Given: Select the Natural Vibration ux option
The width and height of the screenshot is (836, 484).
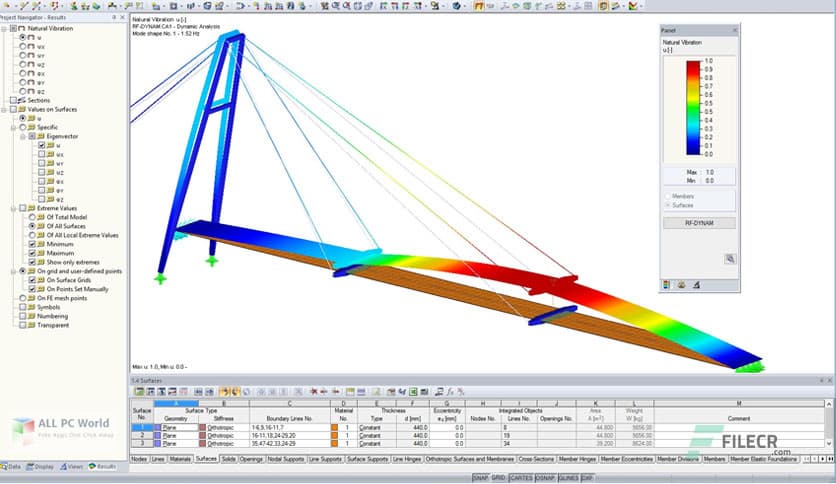Looking at the screenshot, I should 23,46.
